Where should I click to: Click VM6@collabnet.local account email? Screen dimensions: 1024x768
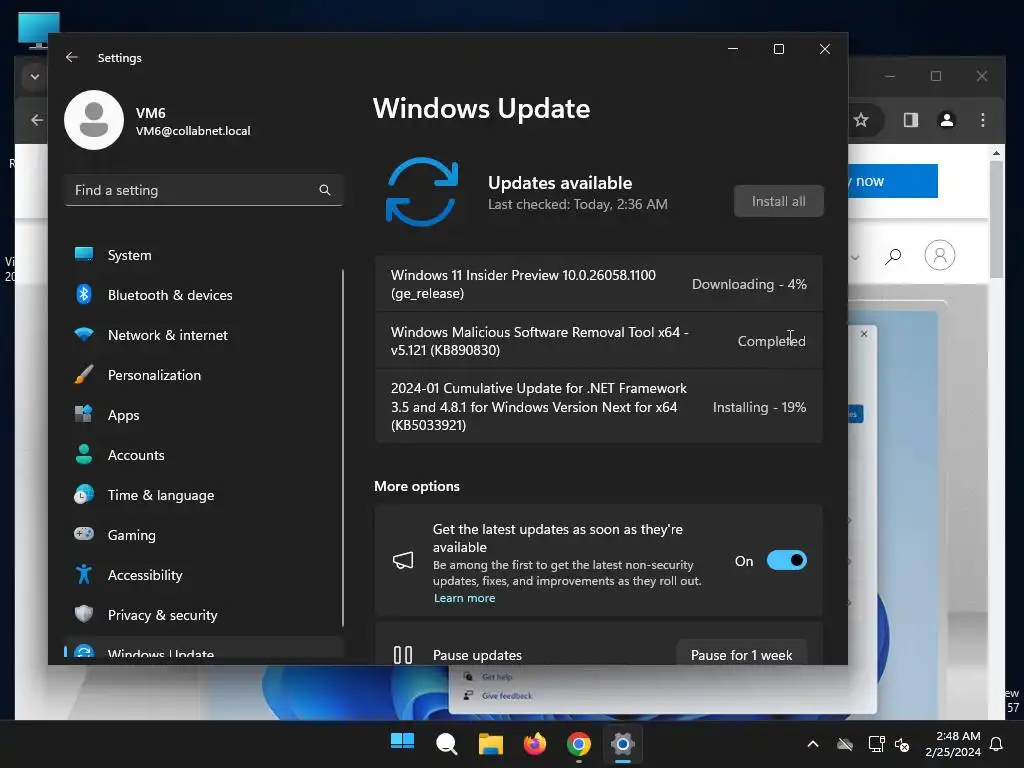pyautogui.click(x=193, y=131)
